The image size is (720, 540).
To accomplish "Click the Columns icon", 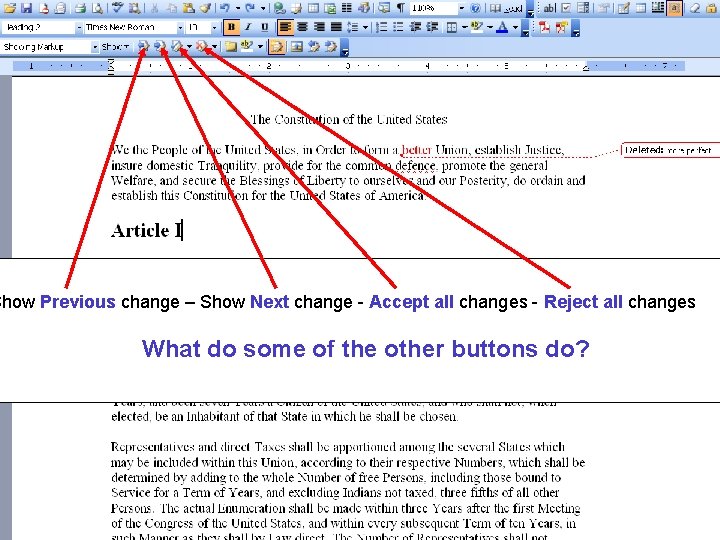I will pyautogui.click(x=347, y=8).
